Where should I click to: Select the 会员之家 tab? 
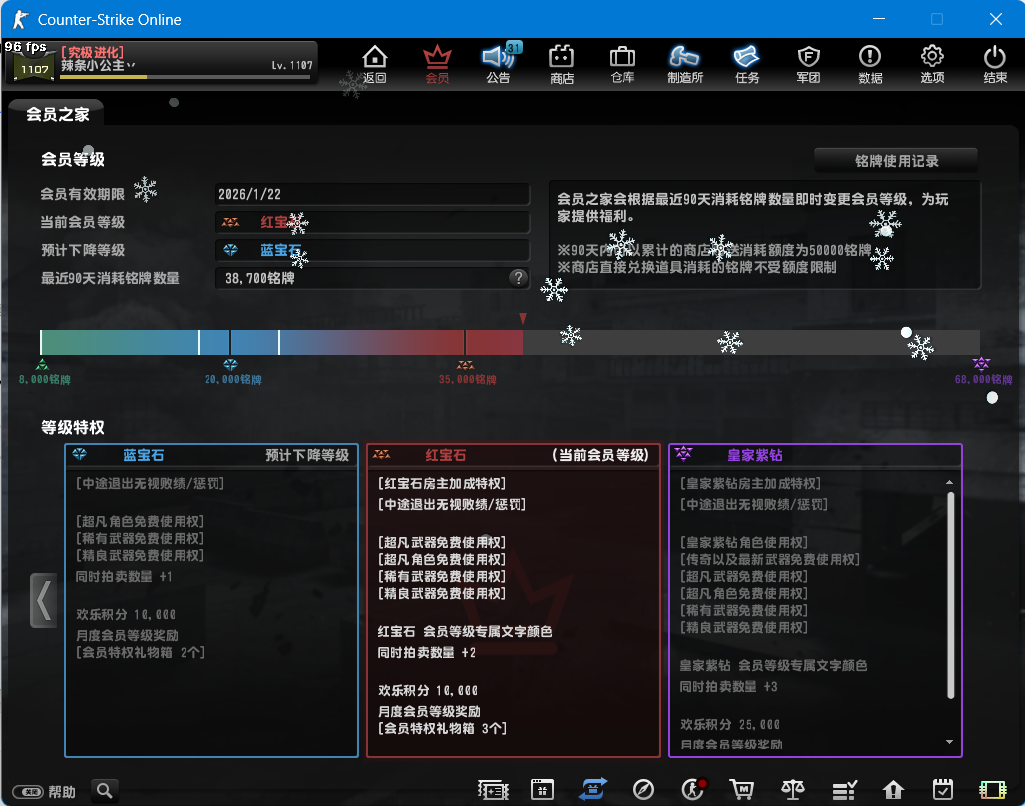[58, 114]
